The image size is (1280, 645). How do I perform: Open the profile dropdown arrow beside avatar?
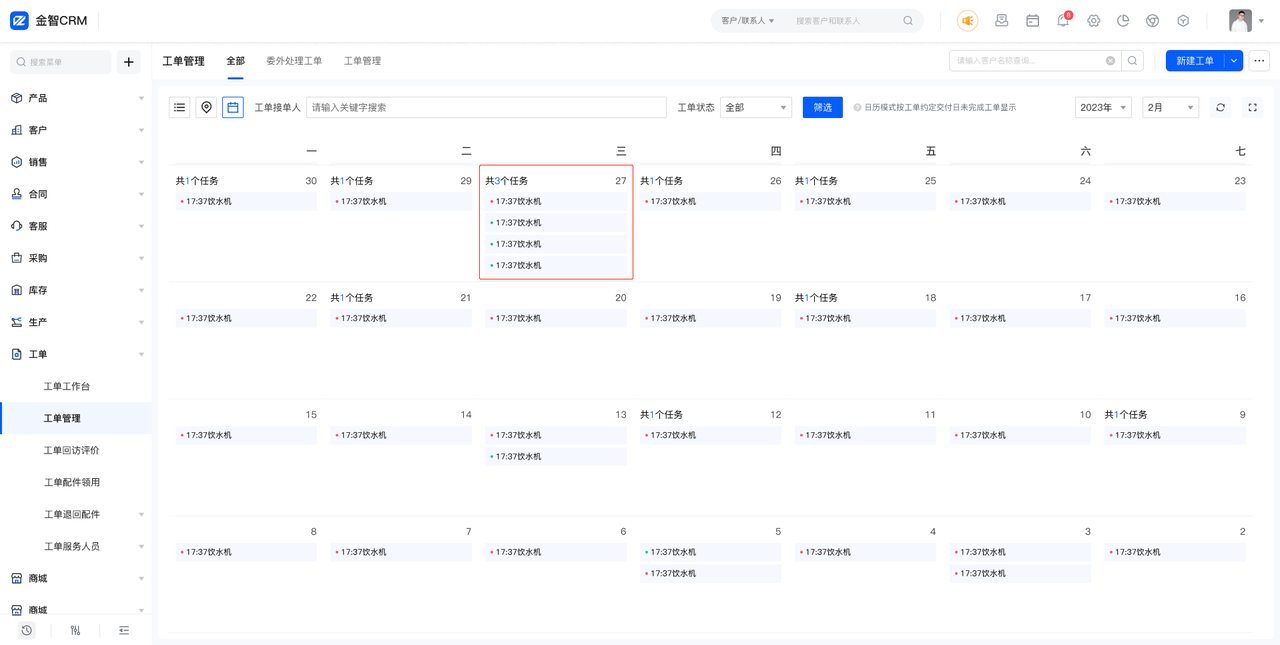(x=1261, y=21)
